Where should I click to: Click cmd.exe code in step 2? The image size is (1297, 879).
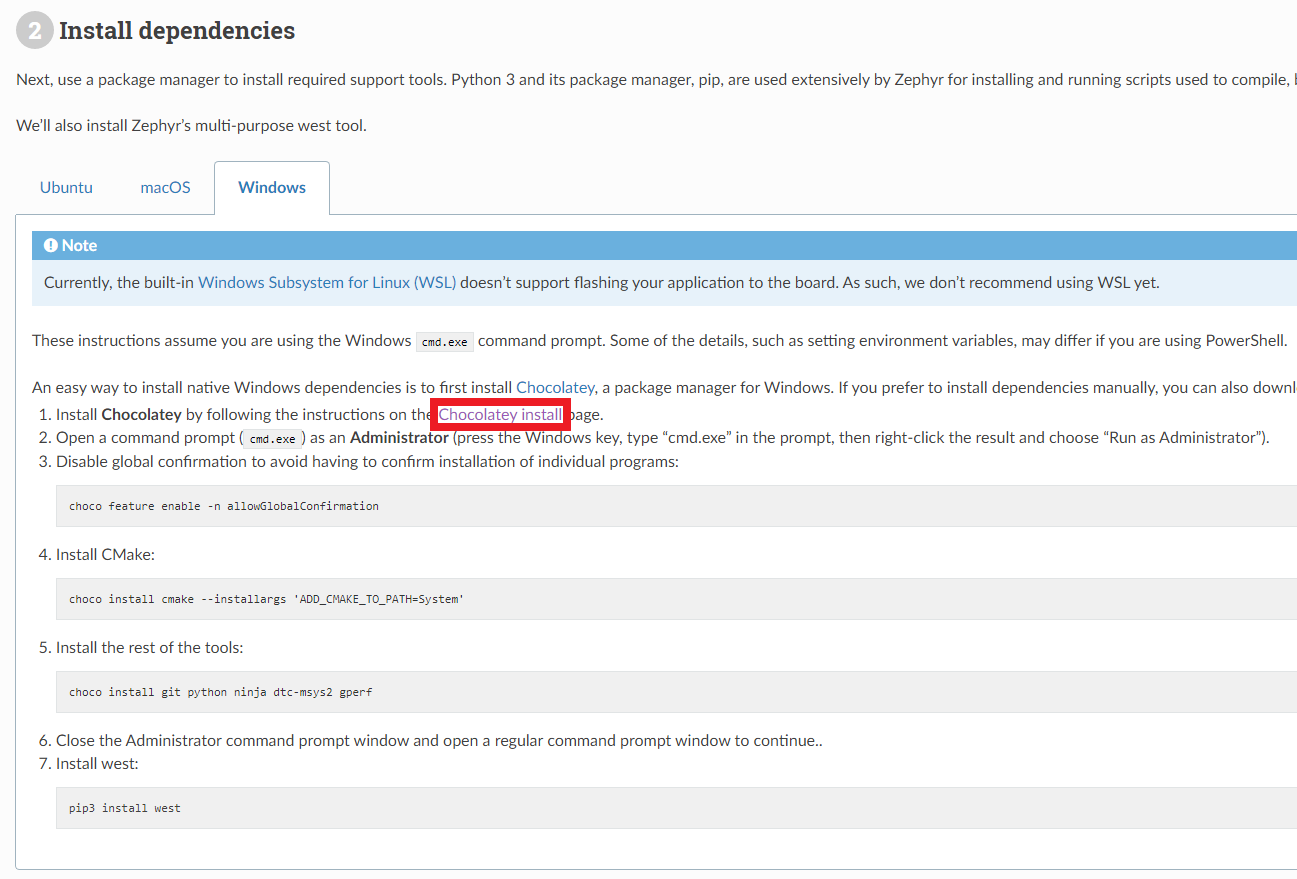point(273,438)
